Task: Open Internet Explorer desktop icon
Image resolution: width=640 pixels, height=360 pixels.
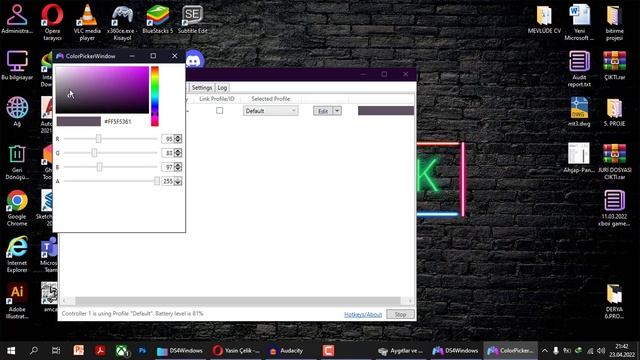Action: (x=17, y=255)
